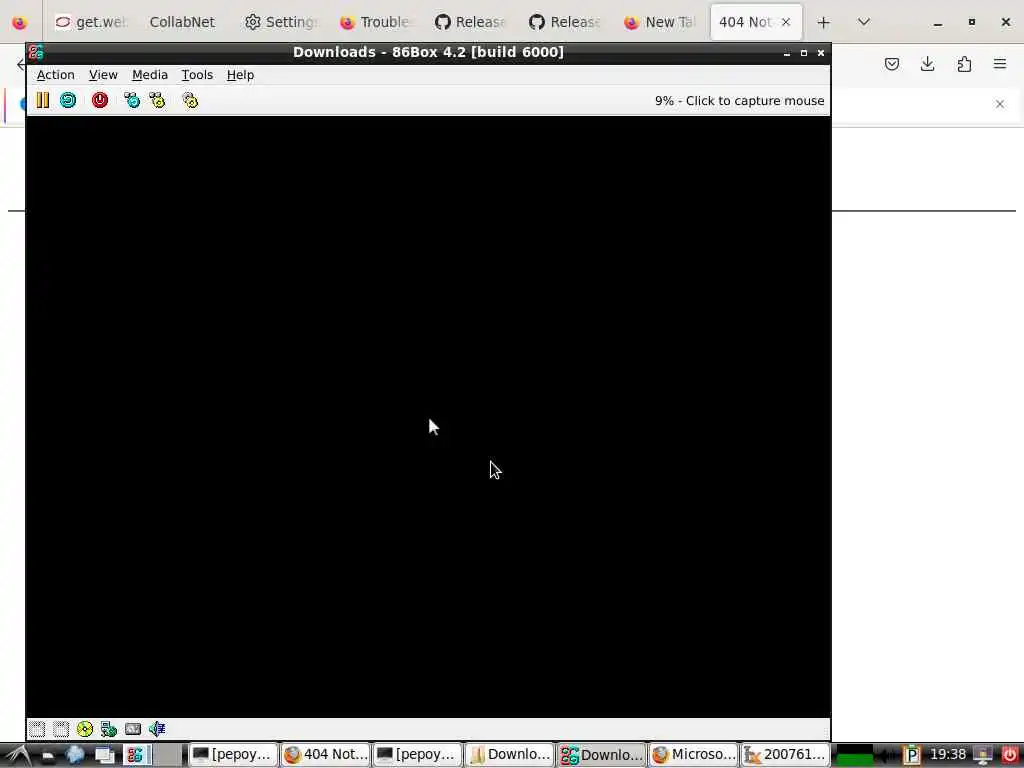
Task: Click the 19:38 clock in the taskbar
Action: coord(948,755)
